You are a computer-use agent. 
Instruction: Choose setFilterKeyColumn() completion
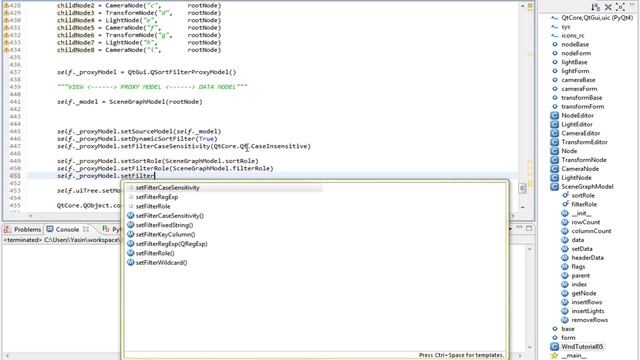point(165,234)
